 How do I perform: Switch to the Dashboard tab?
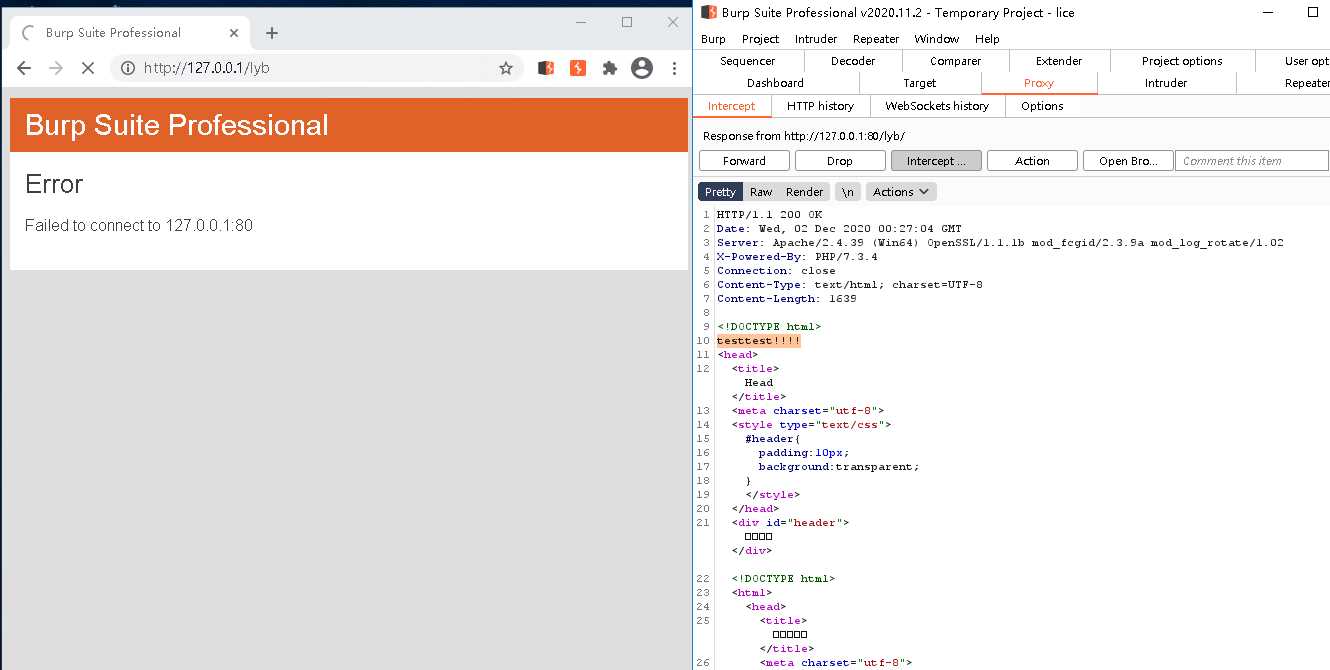(x=775, y=83)
